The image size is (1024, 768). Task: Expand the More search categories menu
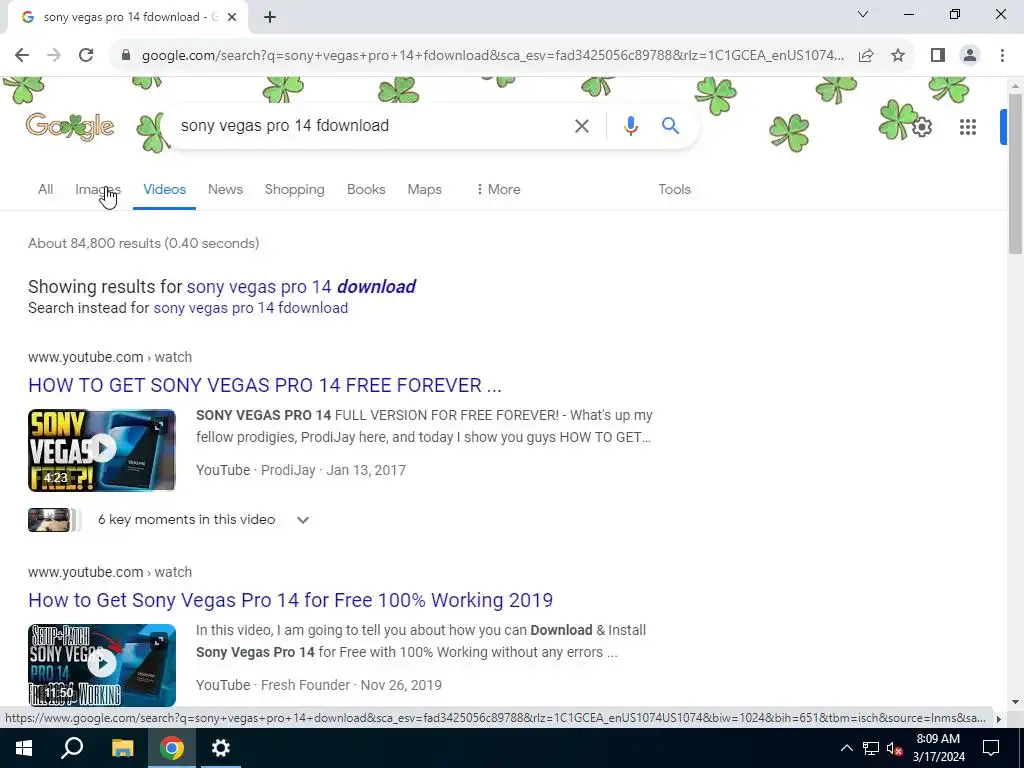[498, 189]
